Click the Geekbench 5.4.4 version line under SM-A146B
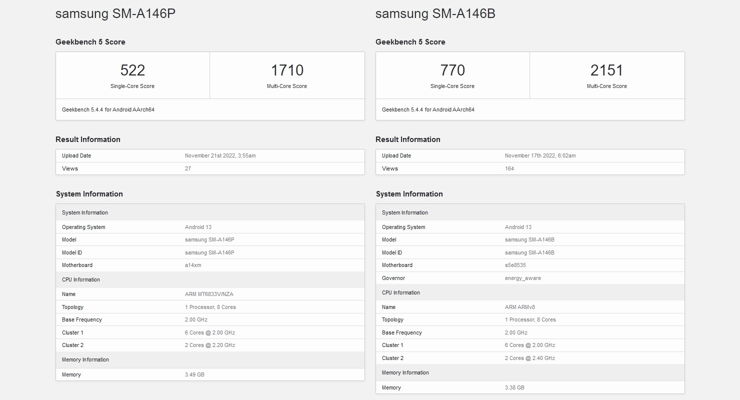740x400 pixels. [x=428, y=109]
